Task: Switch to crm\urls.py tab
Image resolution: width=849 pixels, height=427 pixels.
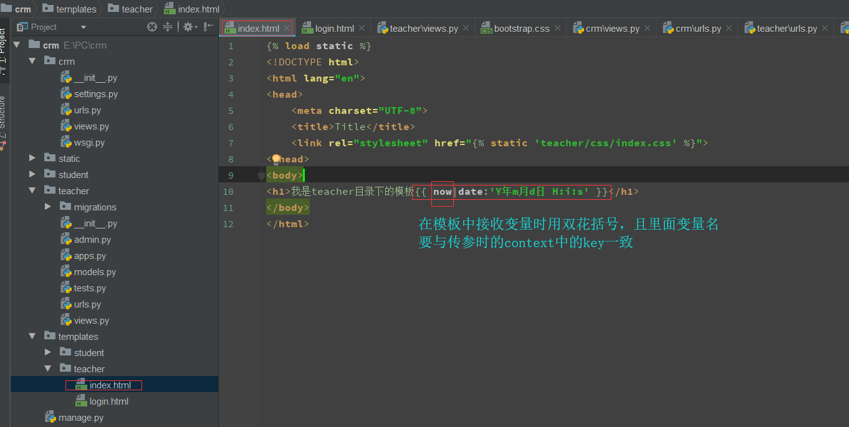Action: pyautogui.click(x=693, y=28)
